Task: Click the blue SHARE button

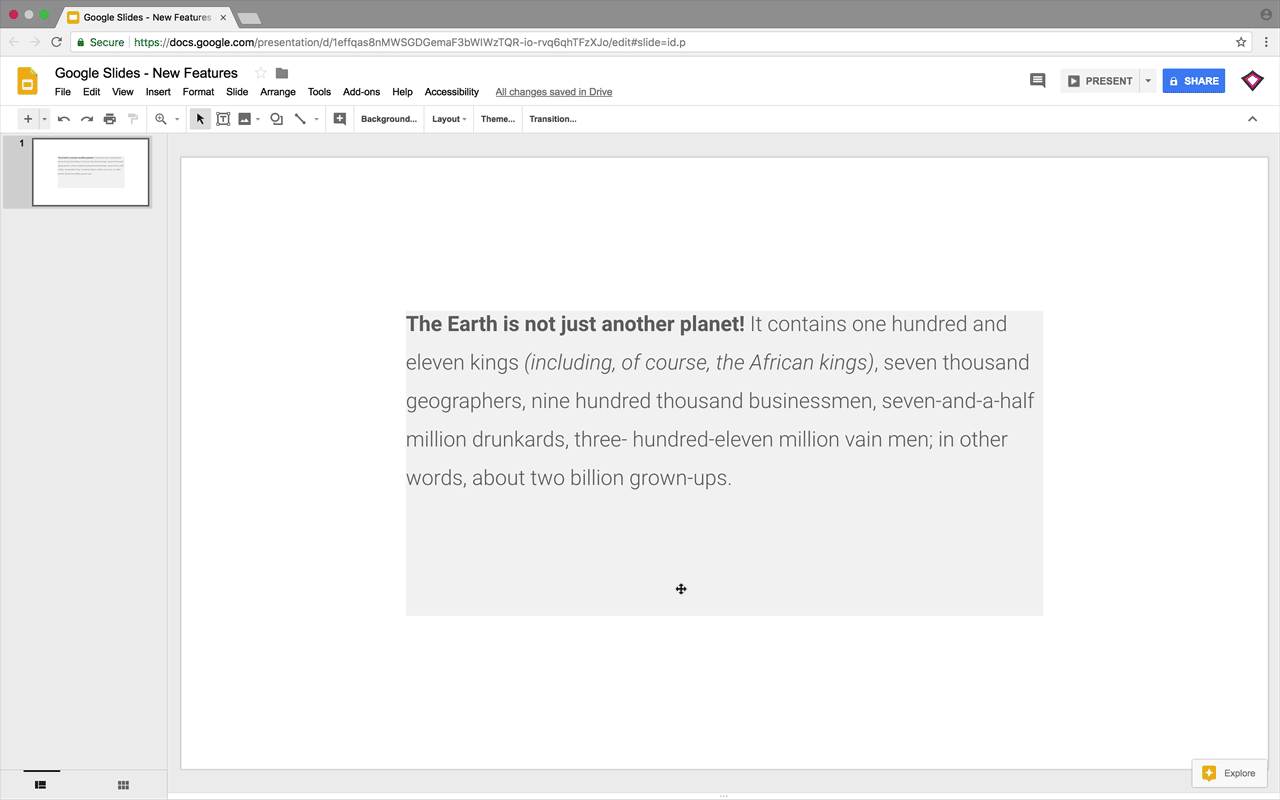Action: (1194, 81)
